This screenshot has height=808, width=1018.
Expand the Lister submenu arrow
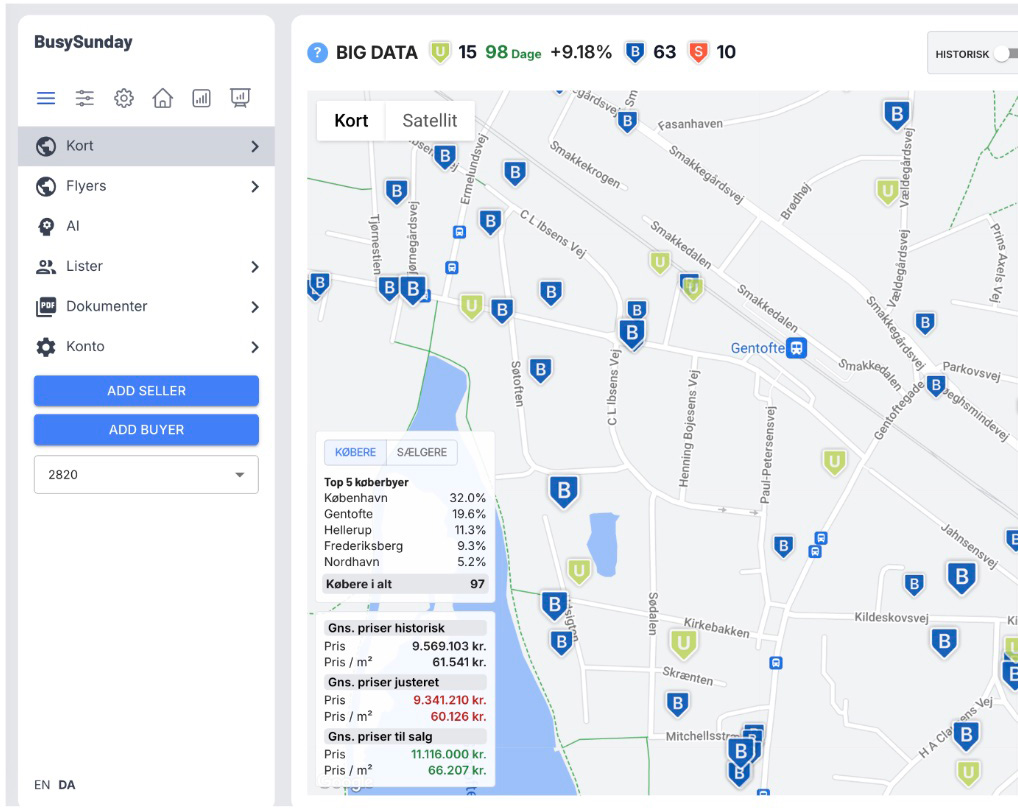[x=254, y=267]
